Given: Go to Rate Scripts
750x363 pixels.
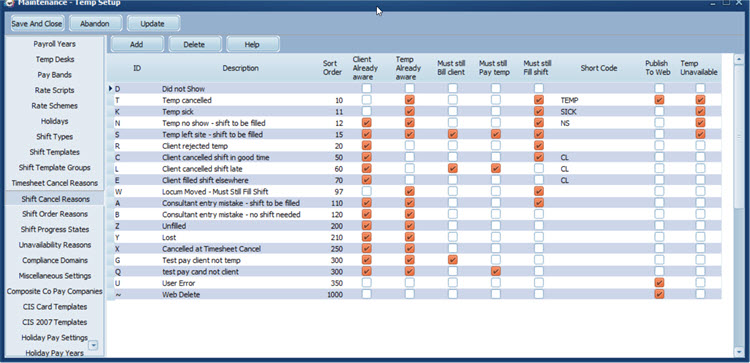Looking at the screenshot, I should pos(55,90).
